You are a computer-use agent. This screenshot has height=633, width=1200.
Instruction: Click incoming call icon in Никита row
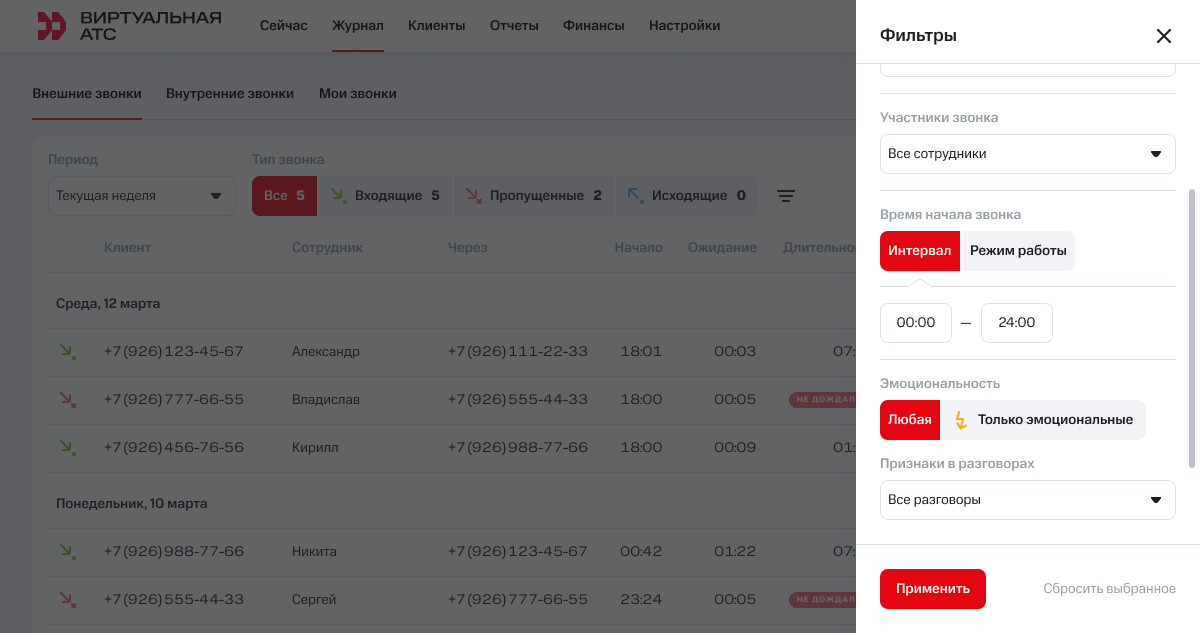68,552
